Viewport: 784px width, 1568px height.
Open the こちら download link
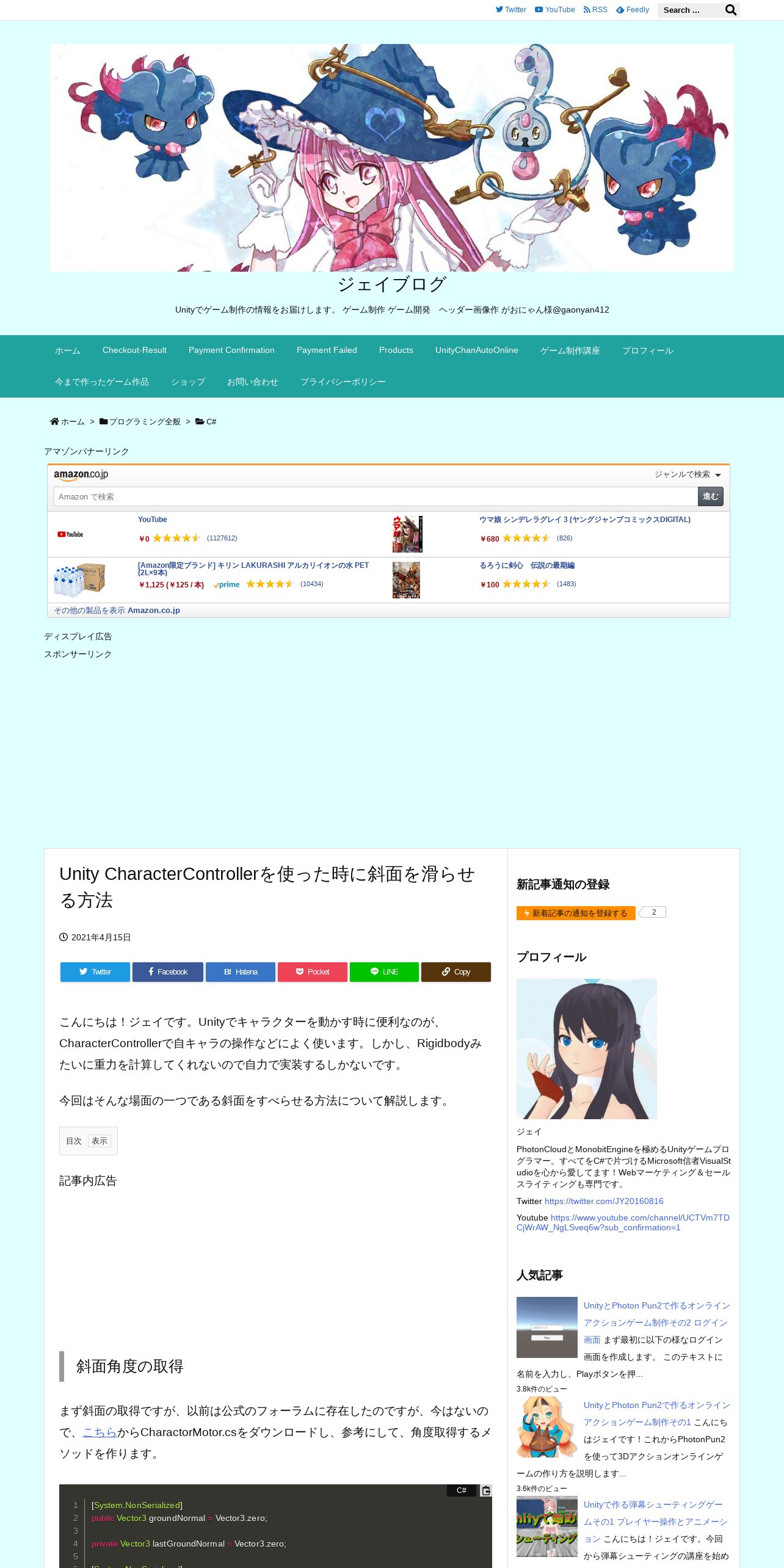[x=100, y=1432]
